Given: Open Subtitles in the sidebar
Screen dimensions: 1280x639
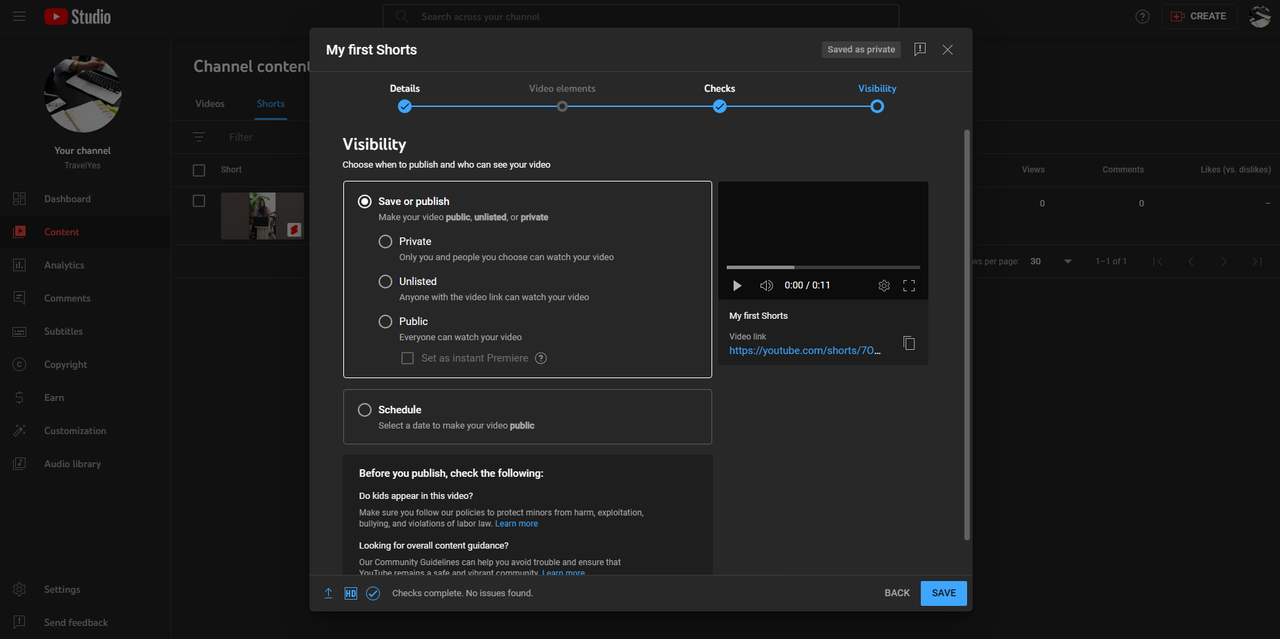Looking at the screenshot, I should (x=85, y=331).
